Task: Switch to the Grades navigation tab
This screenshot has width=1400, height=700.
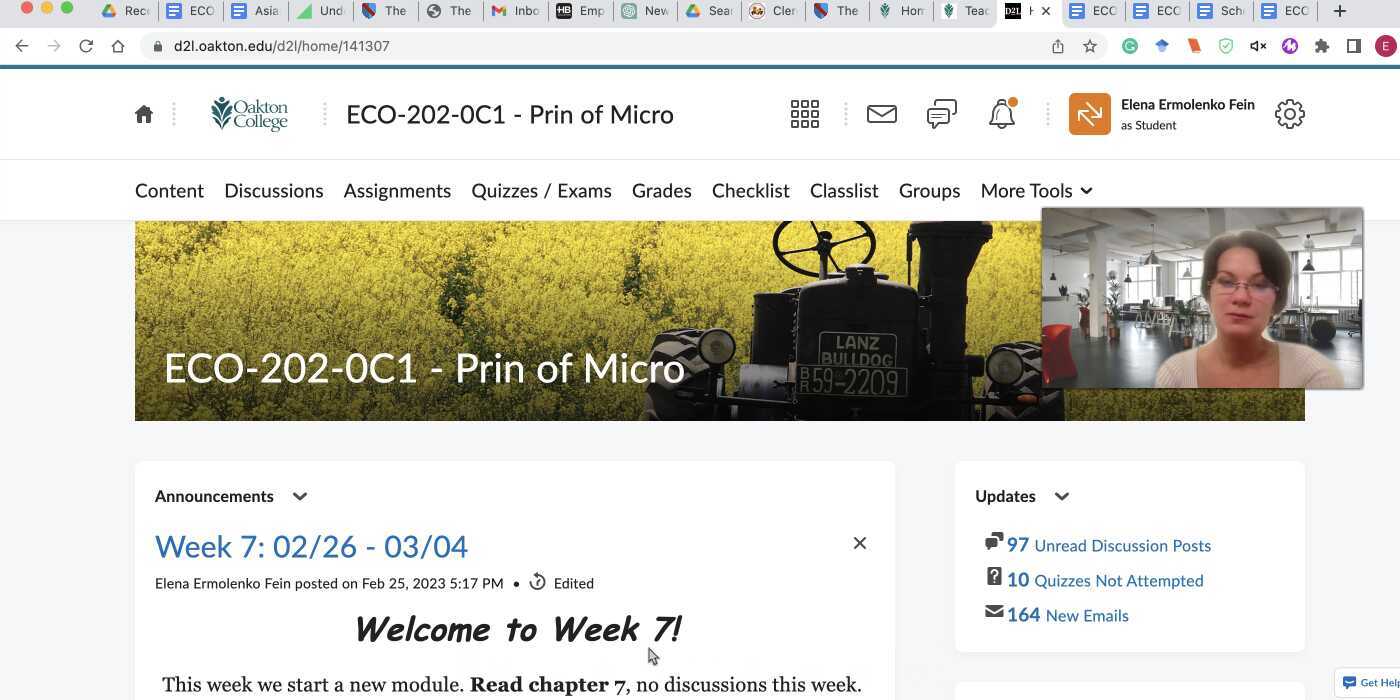Action: pos(660,190)
